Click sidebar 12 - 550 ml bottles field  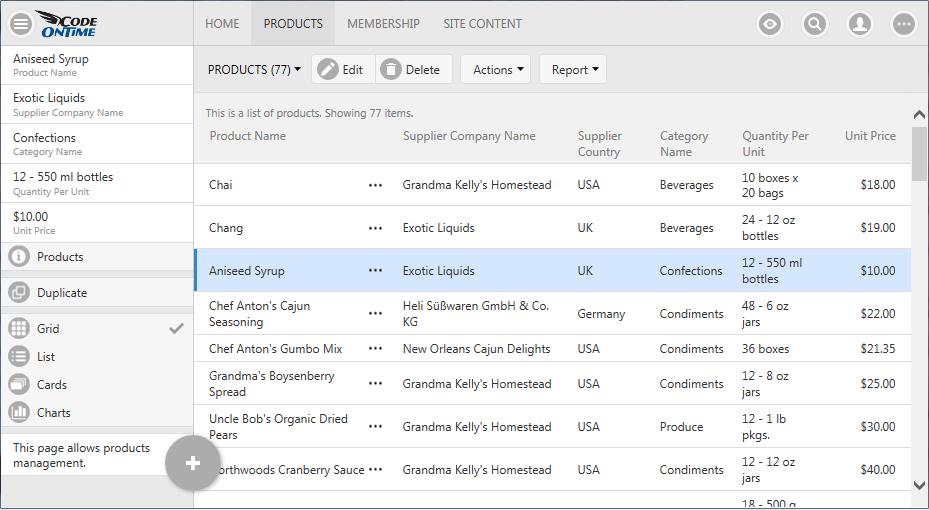point(97,183)
